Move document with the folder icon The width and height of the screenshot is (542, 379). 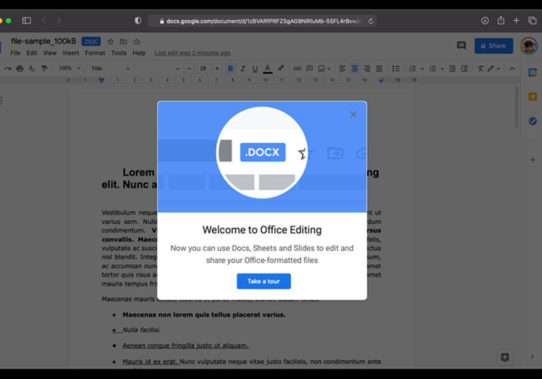point(123,42)
